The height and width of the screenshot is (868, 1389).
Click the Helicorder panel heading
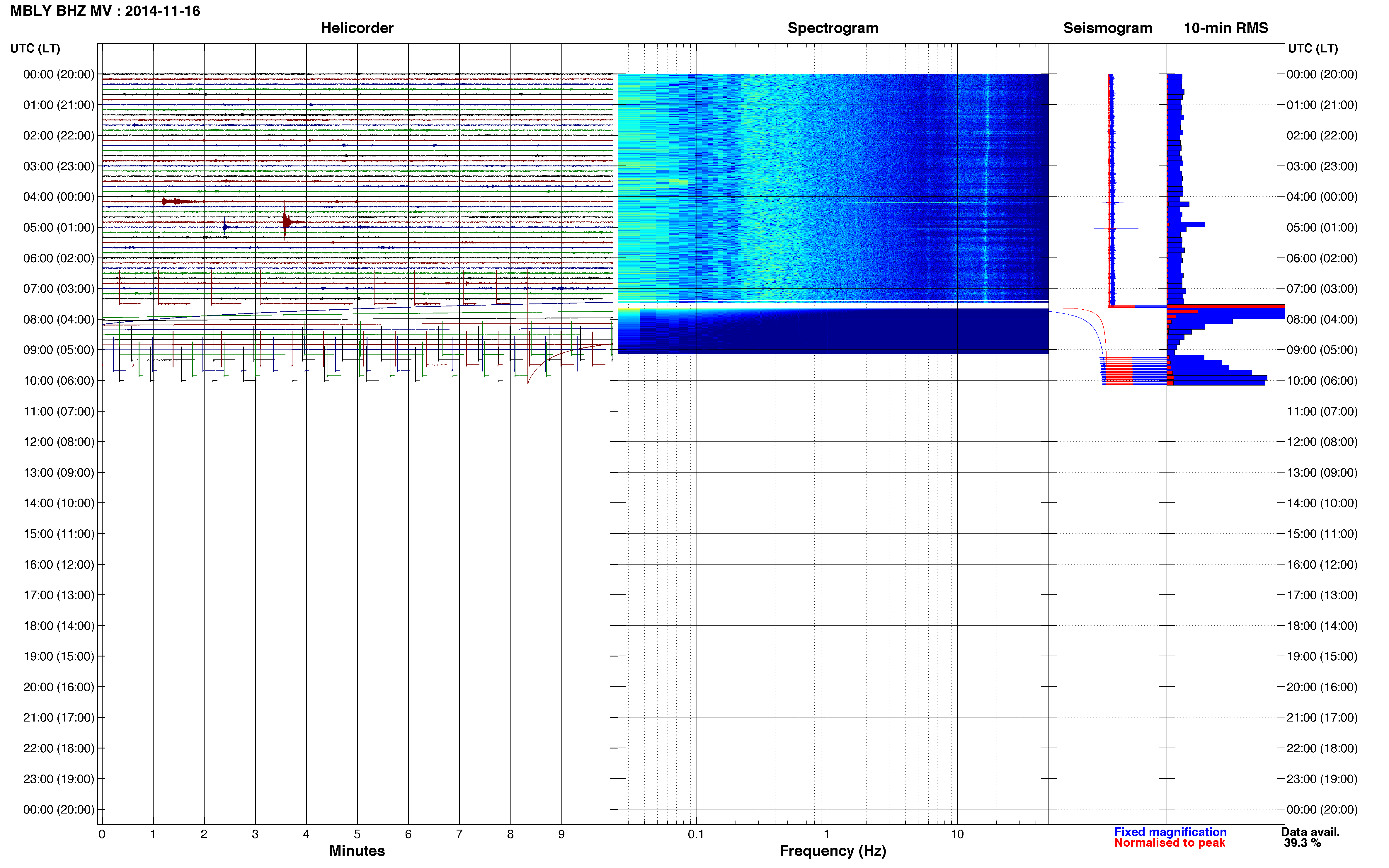[x=357, y=28]
